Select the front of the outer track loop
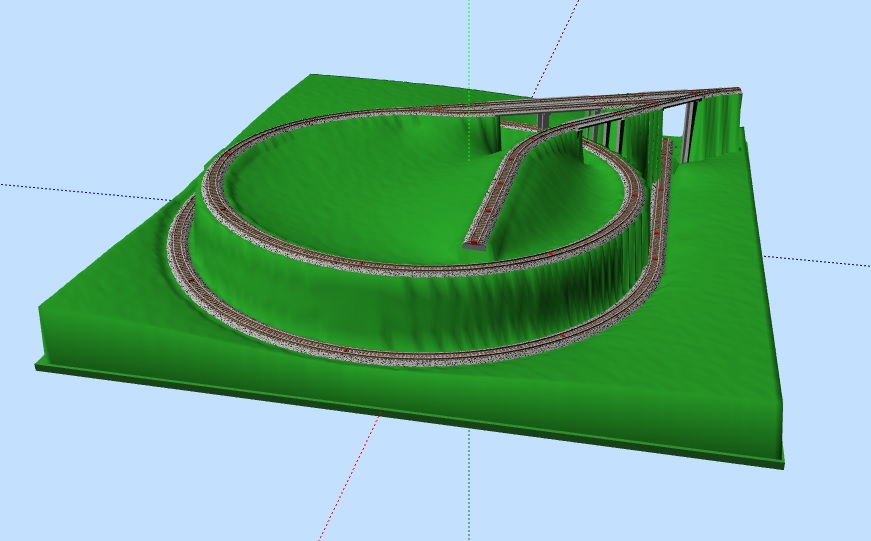The height and width of the screenshot is (541, 871). pos(400,354)
